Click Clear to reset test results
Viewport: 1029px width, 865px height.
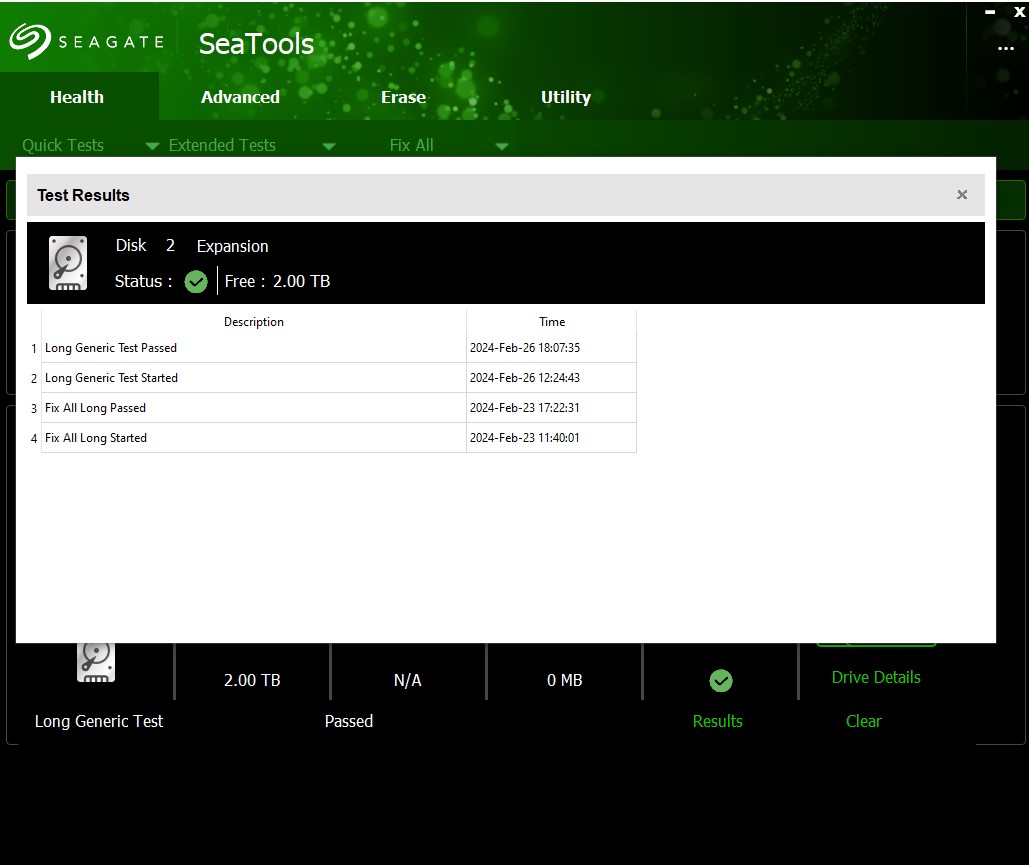click(x=863, y=721)
